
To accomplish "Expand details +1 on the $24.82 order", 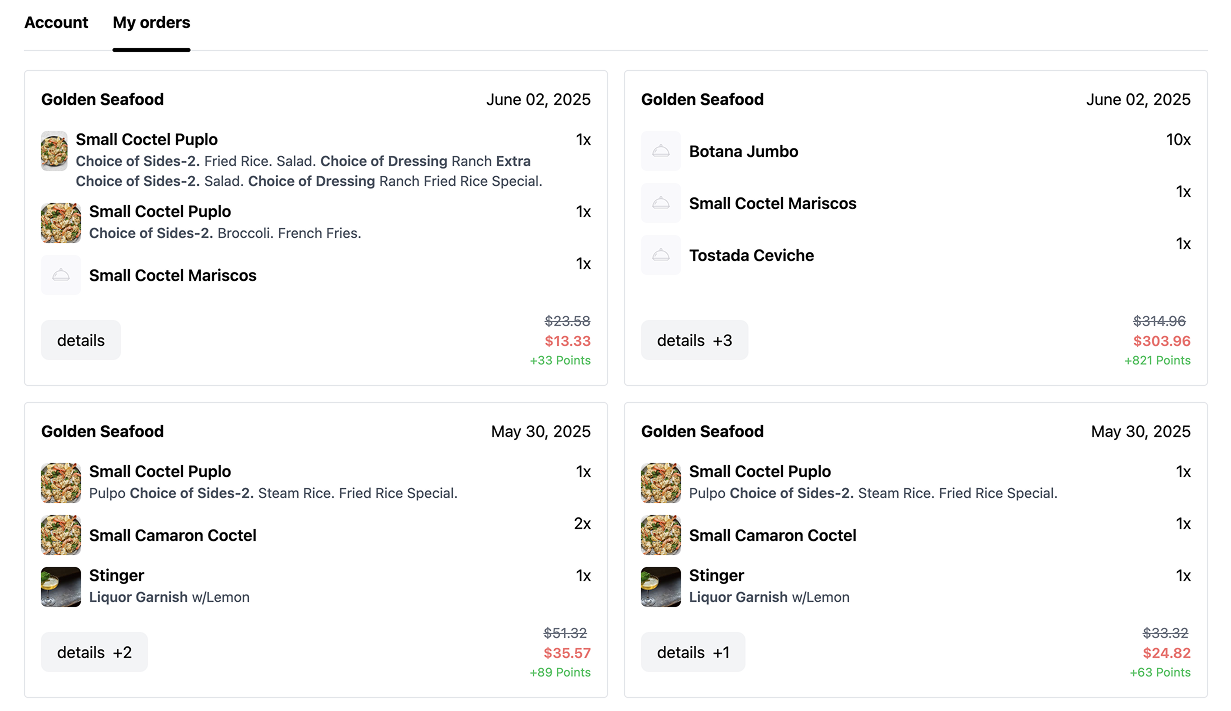I will tap(693, 652).
